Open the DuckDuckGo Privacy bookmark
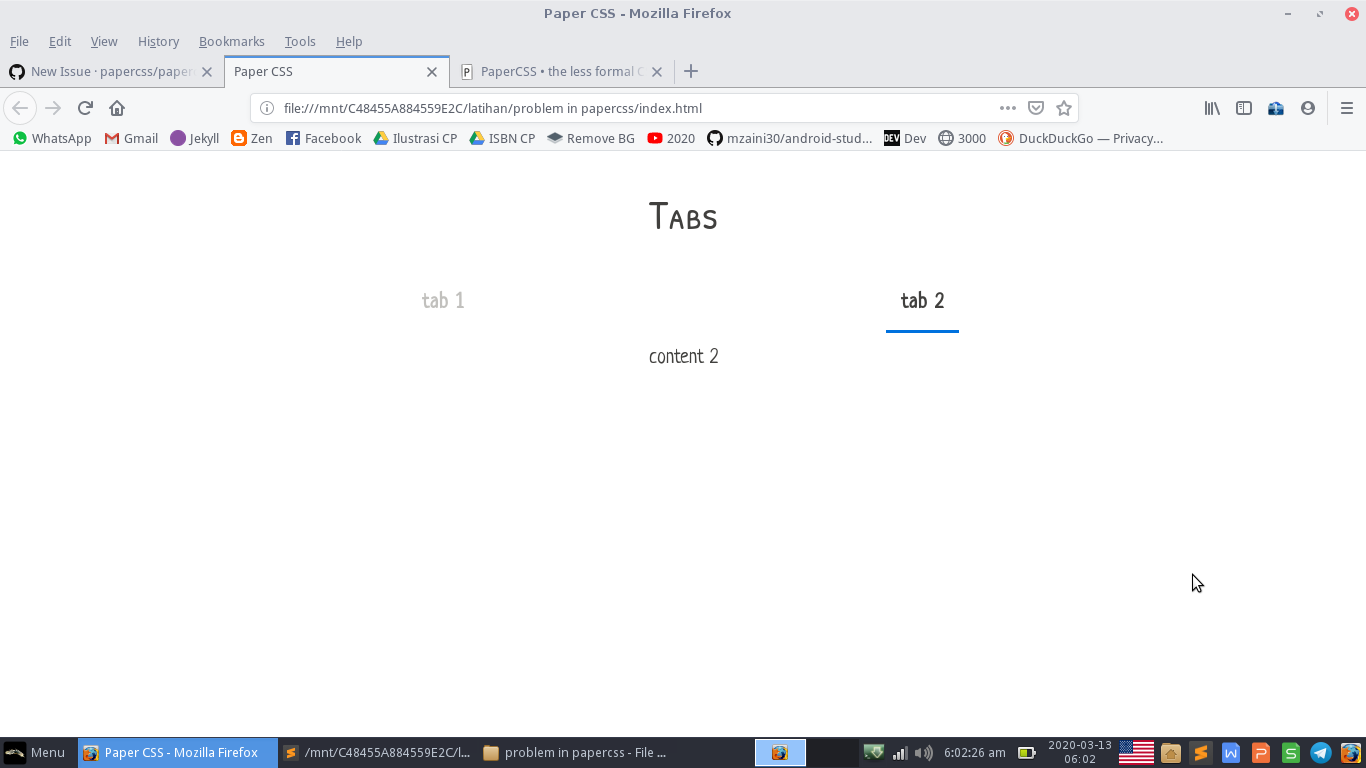The image size is (1366, 768). 1080,138
